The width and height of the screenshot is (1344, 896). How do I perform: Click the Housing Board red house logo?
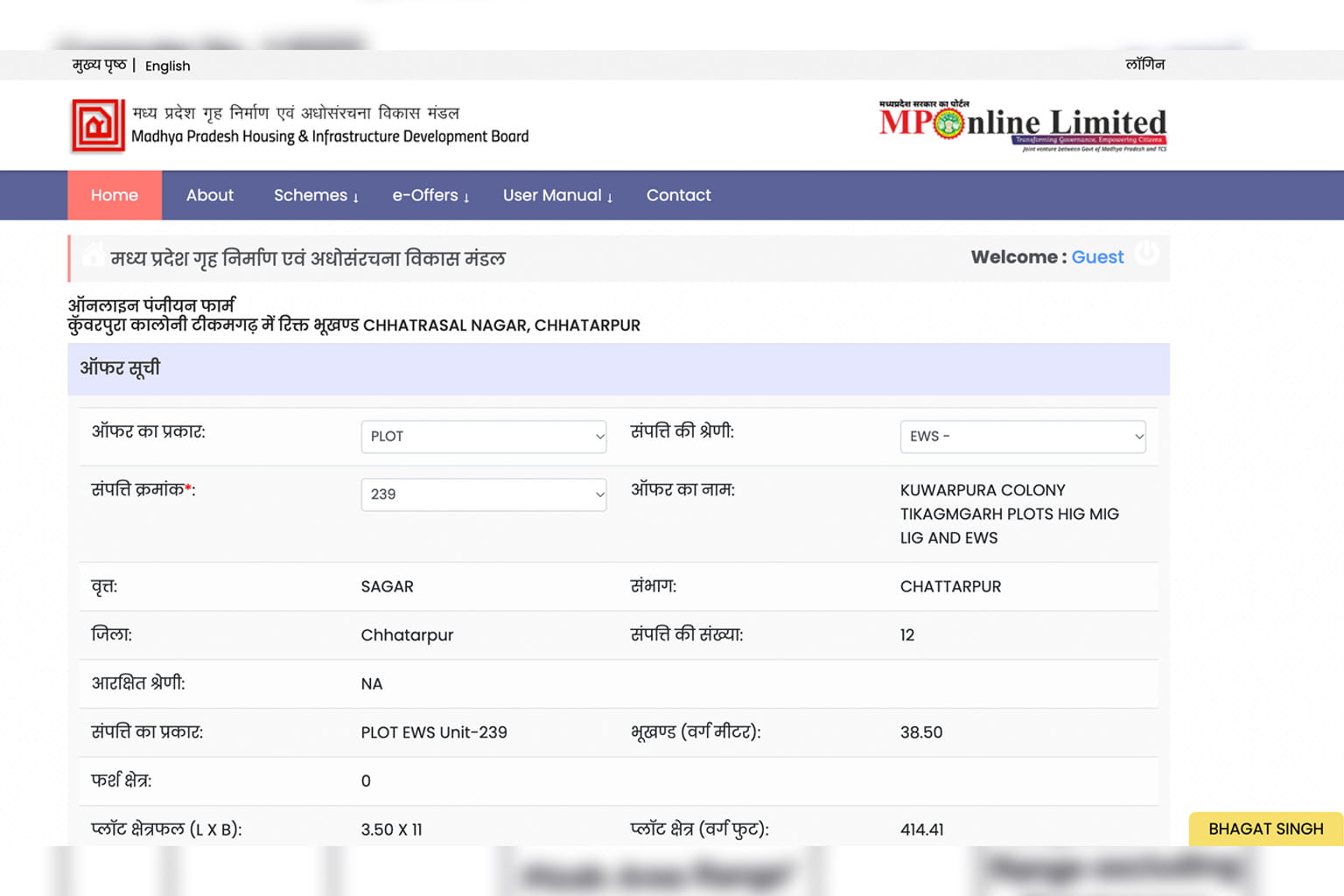click(98, 125)
